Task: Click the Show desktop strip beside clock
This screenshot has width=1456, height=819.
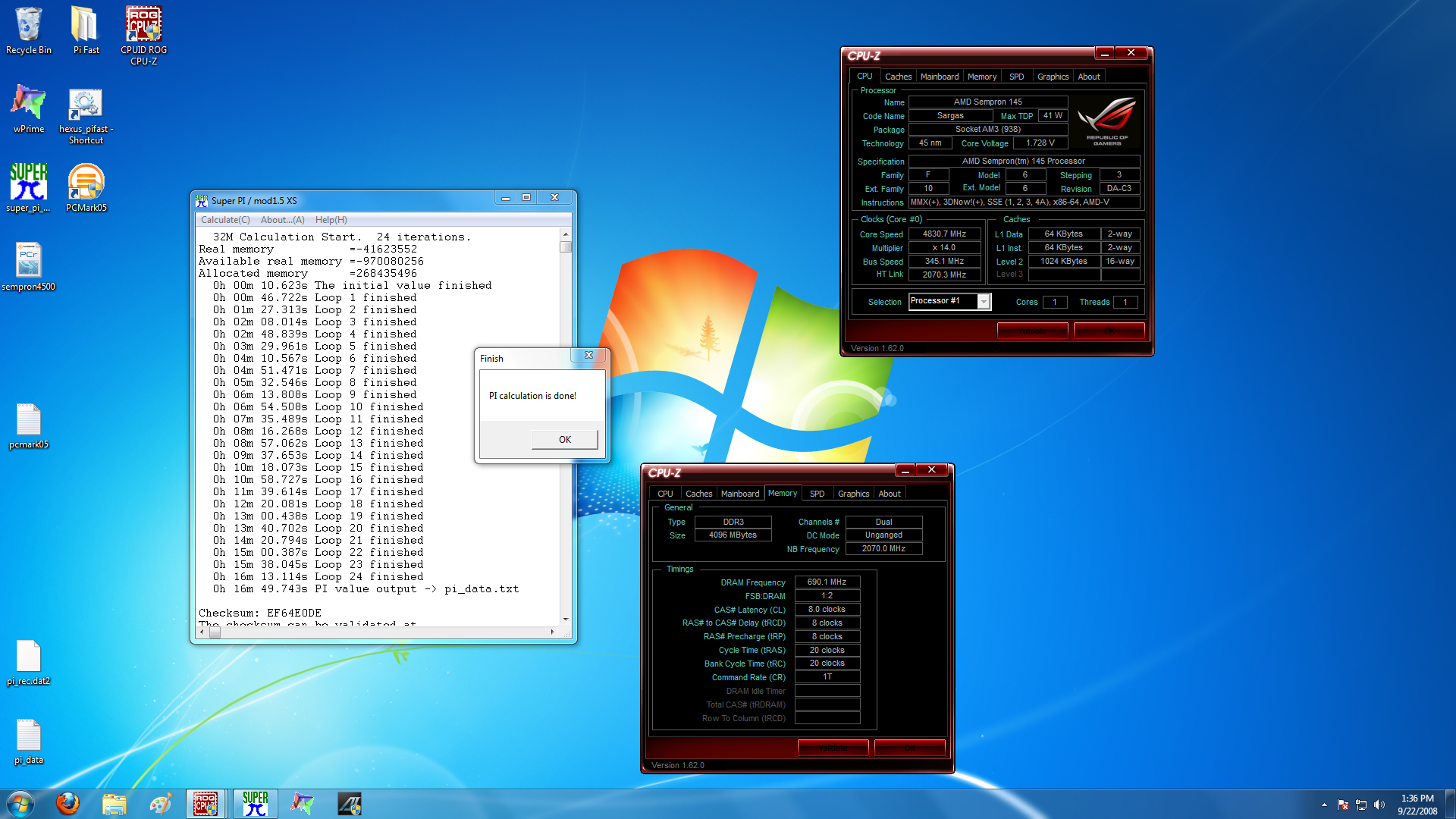Action: pos(1450,805)
